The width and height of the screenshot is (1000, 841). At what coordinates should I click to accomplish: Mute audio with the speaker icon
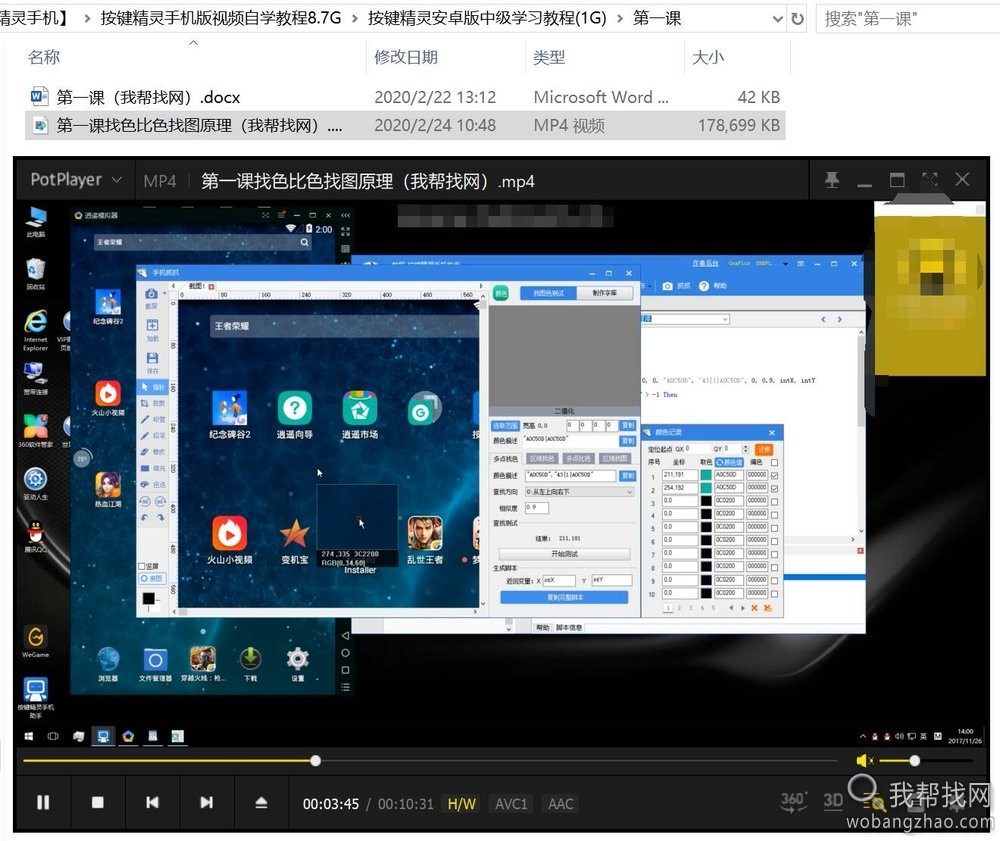click(x=864, y=760)
